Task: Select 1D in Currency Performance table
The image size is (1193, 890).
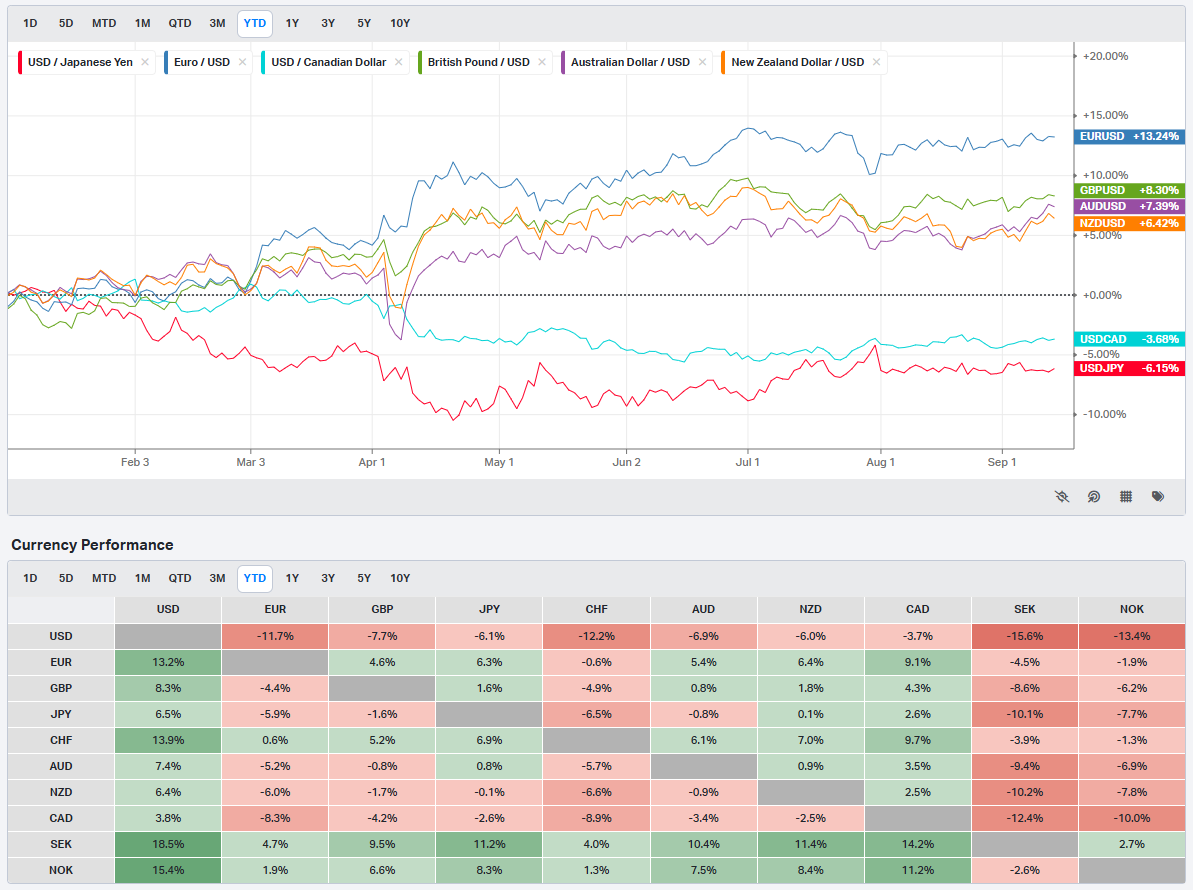Action: [x=30, y=578]
